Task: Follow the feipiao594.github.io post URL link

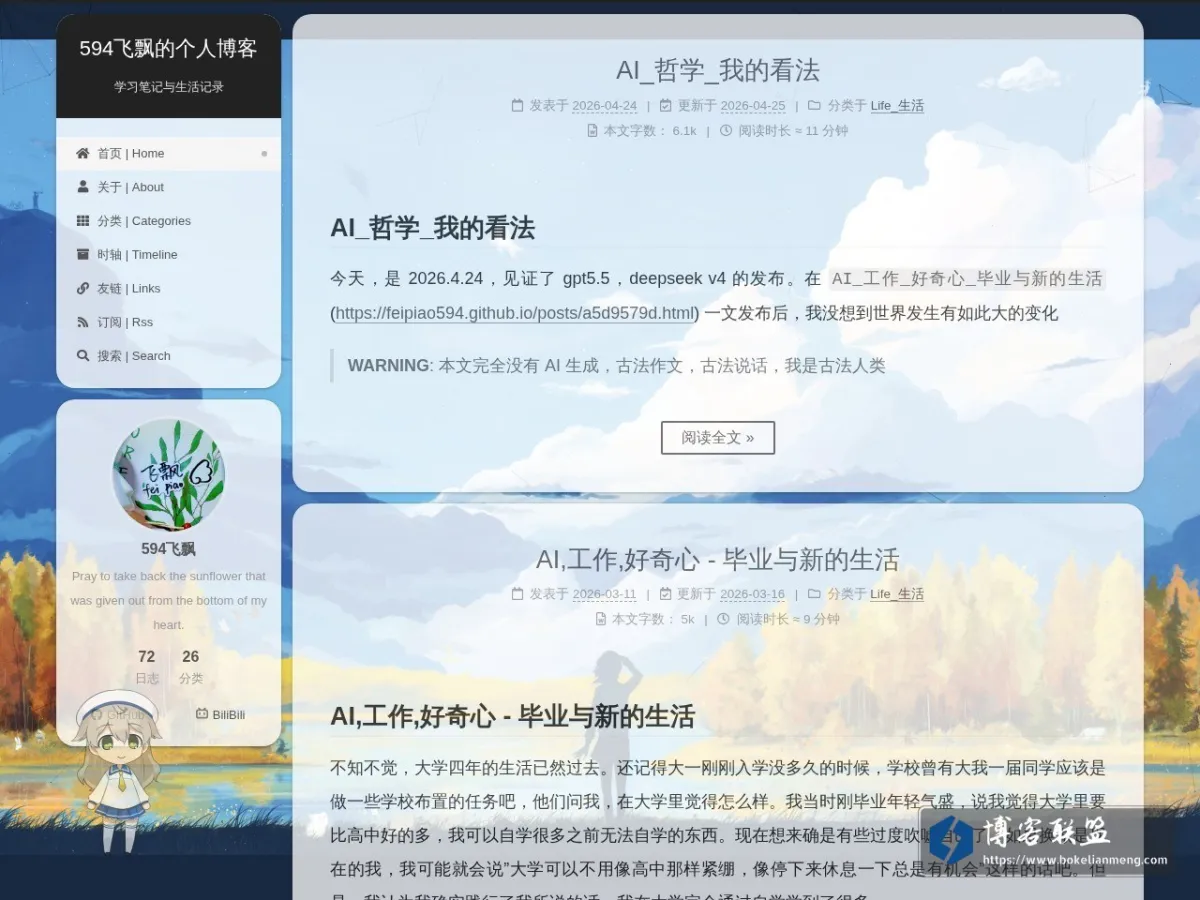Action: point(515,313)
